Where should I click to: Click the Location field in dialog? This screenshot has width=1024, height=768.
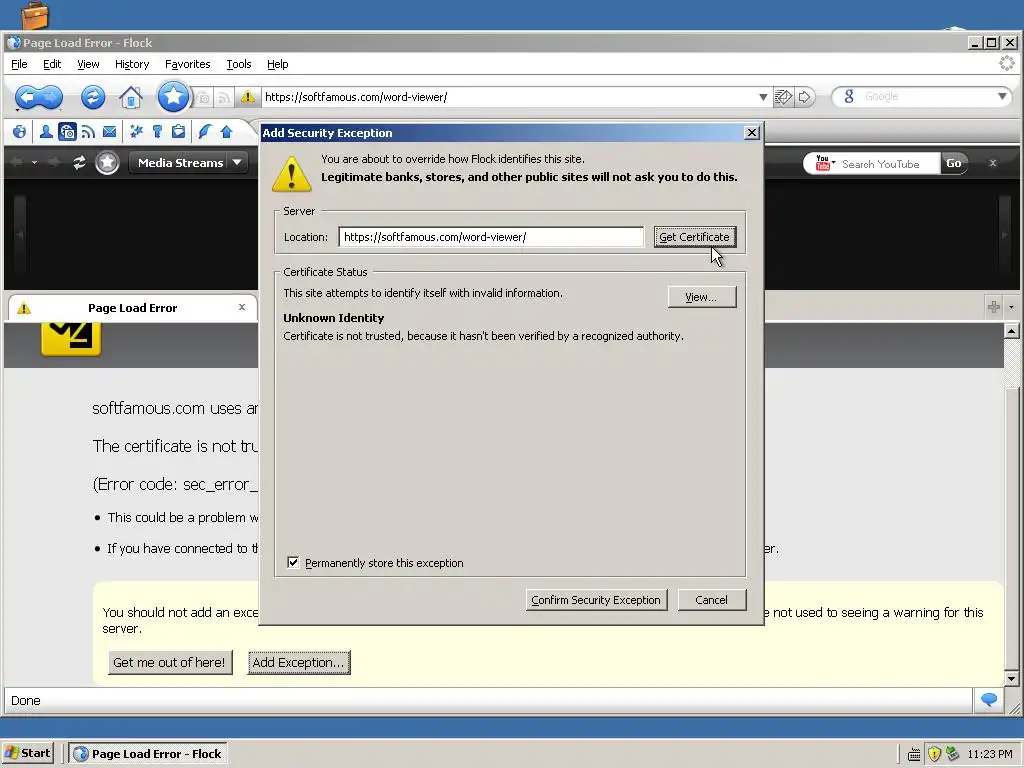(x=490, y=237)
